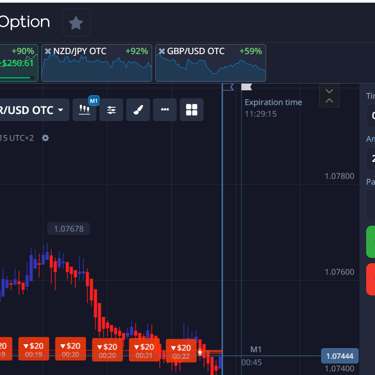Click the Expiration time 11:29:15 text
The image size is (375, 375).
pyautogui.click(x=273, y=108)
